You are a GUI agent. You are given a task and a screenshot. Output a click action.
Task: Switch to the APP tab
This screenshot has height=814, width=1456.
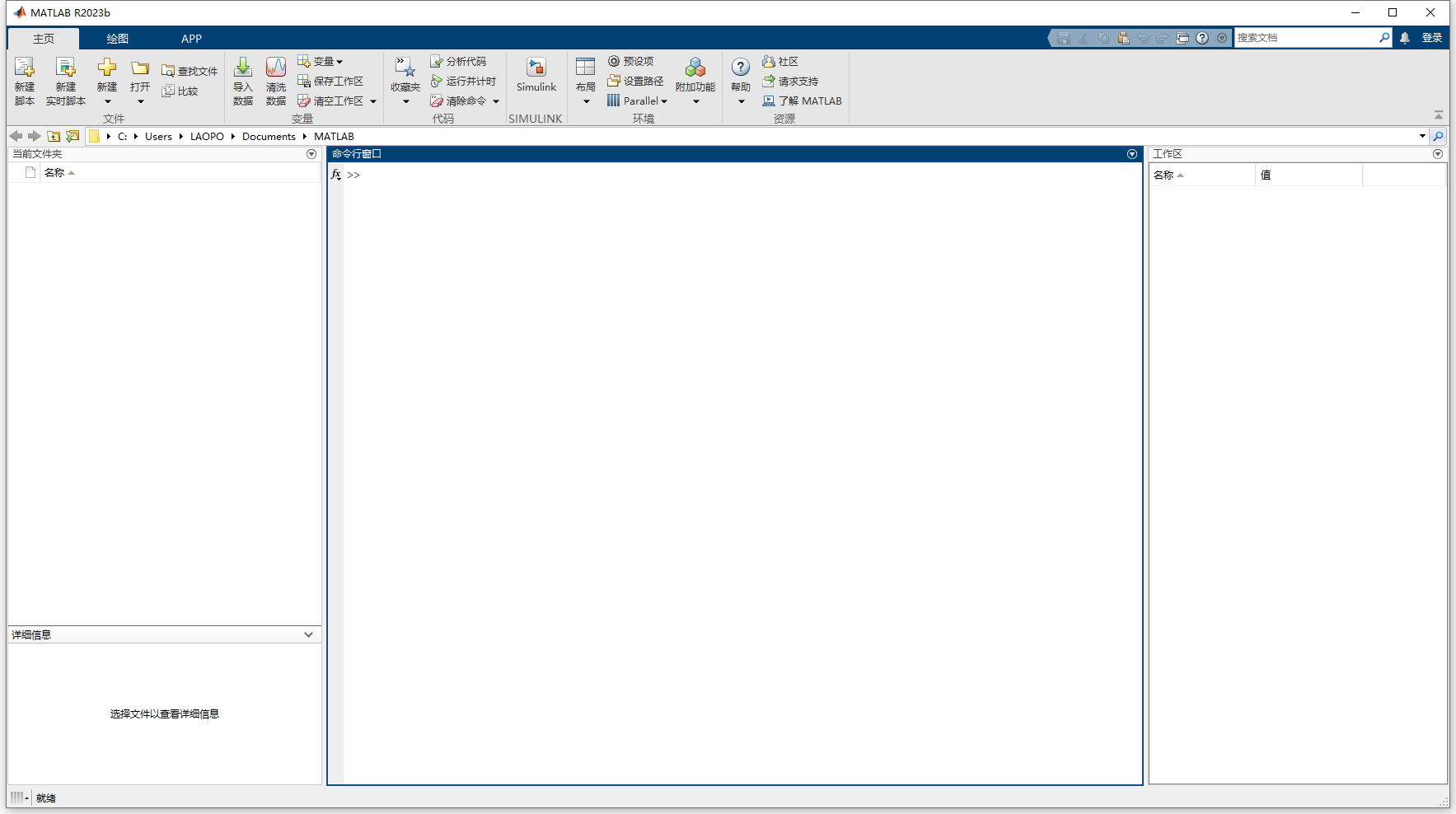point(191,39)
